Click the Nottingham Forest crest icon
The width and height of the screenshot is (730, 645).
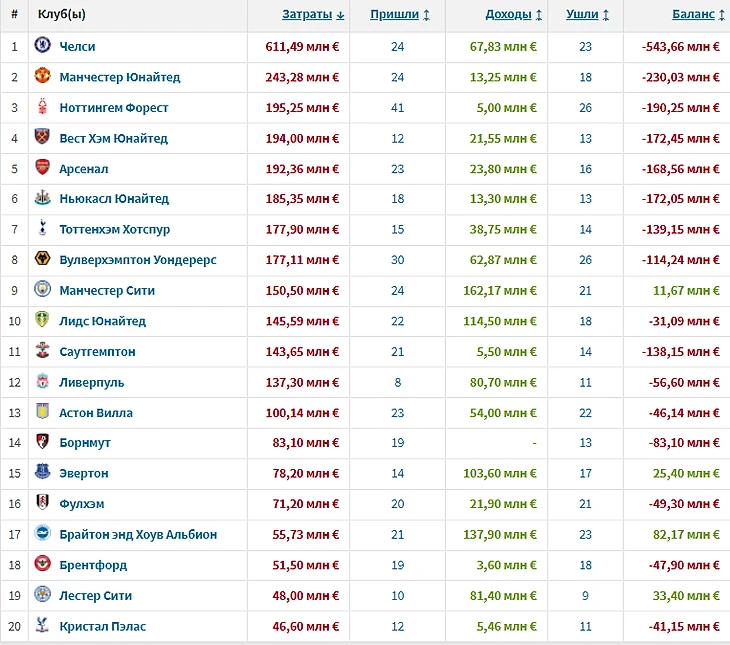pos(42,107)
